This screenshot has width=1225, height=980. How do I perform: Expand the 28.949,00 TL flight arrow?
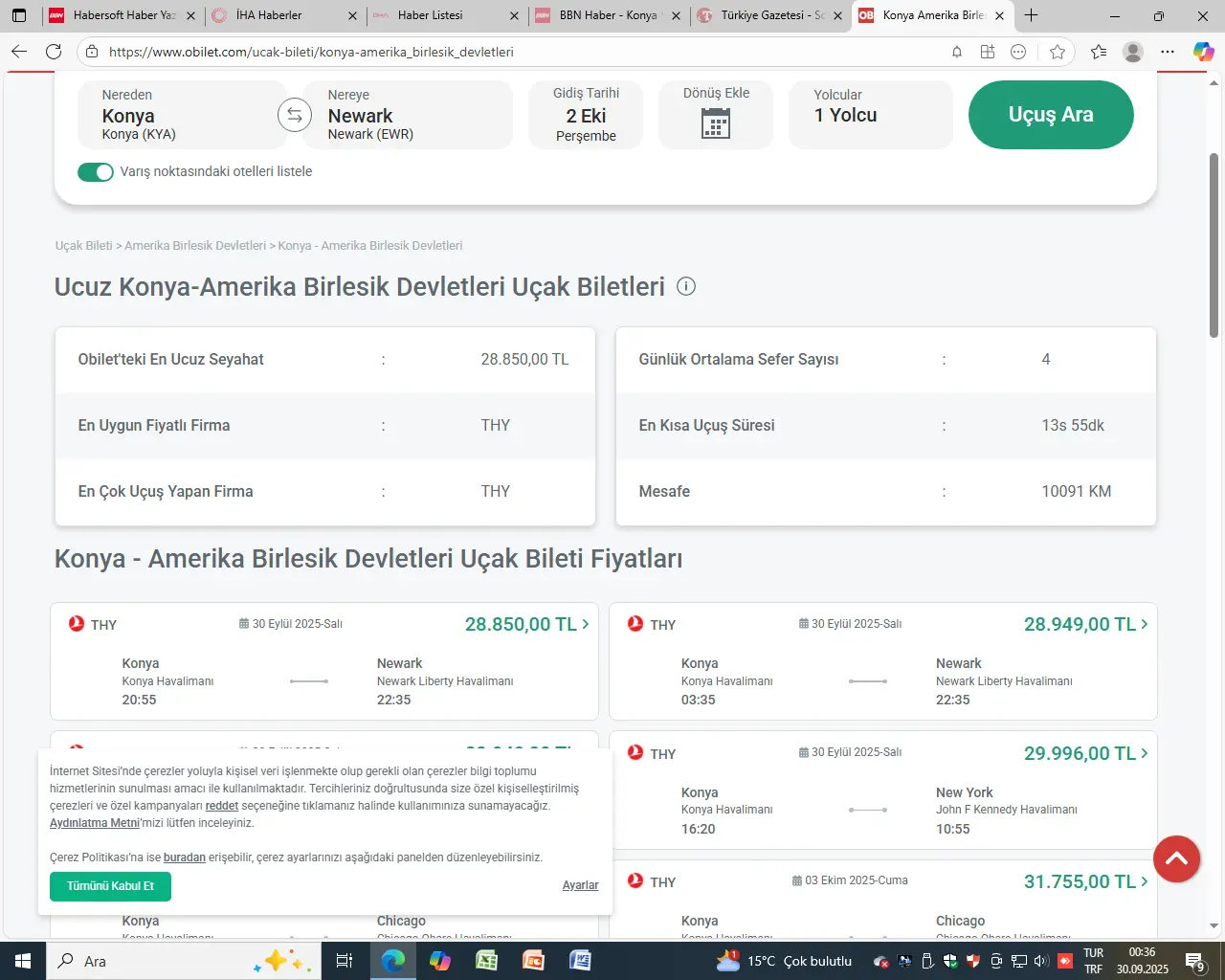tap(1145, 624)
